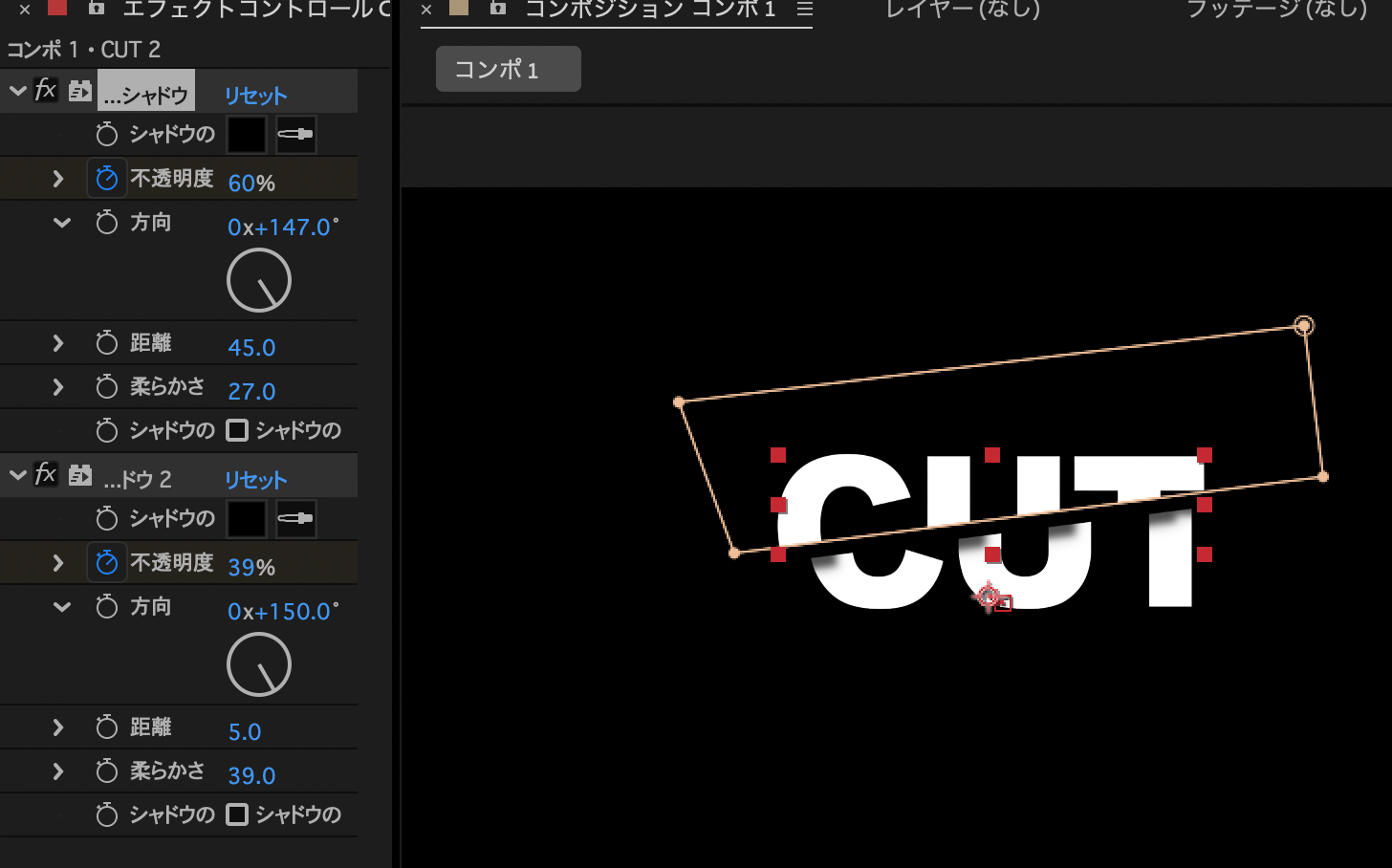The height and width of the screenshot is (868, 1392).
Task: Expand the 60% opacity property
Action: [58, 179]
